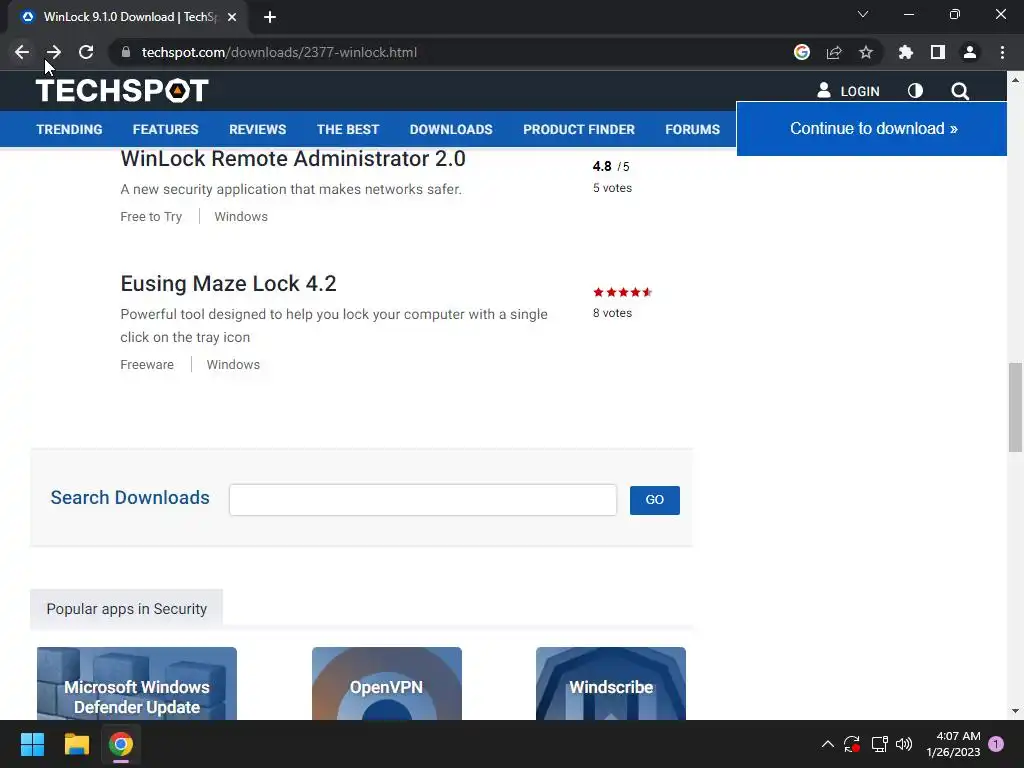The height and width of the screenshot is (768, 1024).
Task: Open the FORUMS menu
Action: (692, 129)
